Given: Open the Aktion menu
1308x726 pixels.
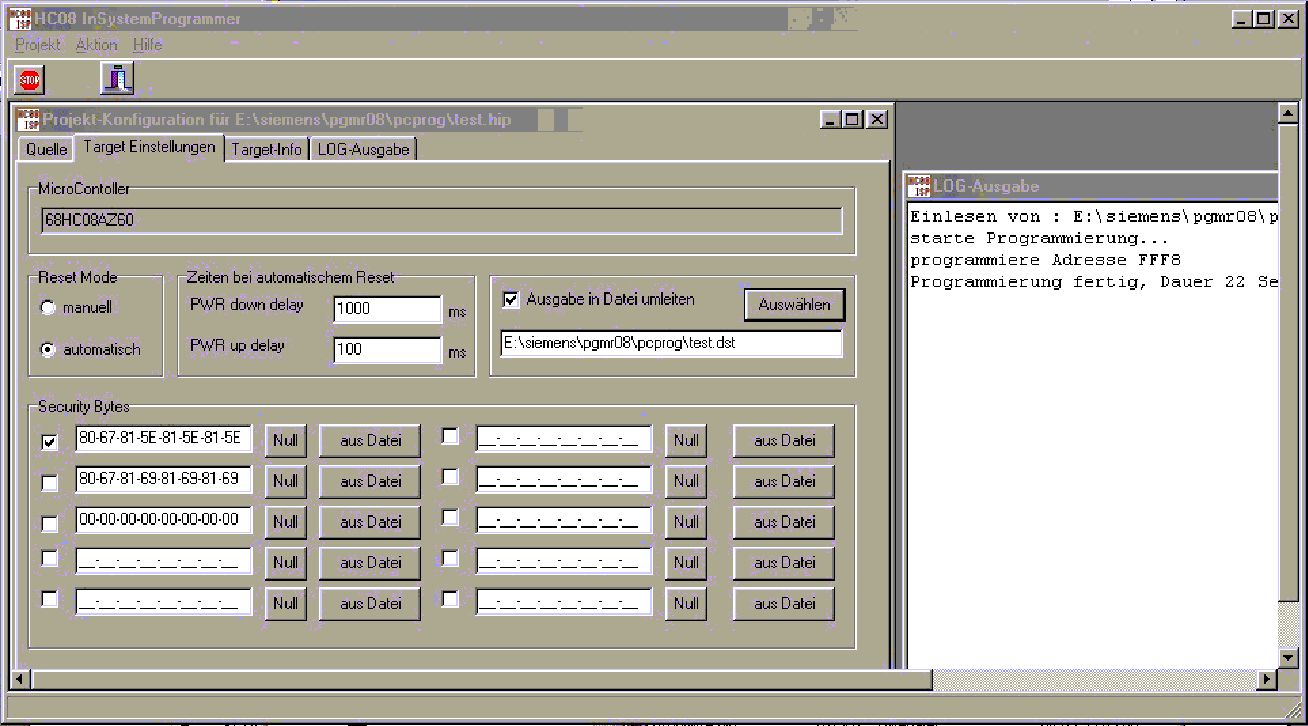Looking at the screenshot, I should [97, 45].
